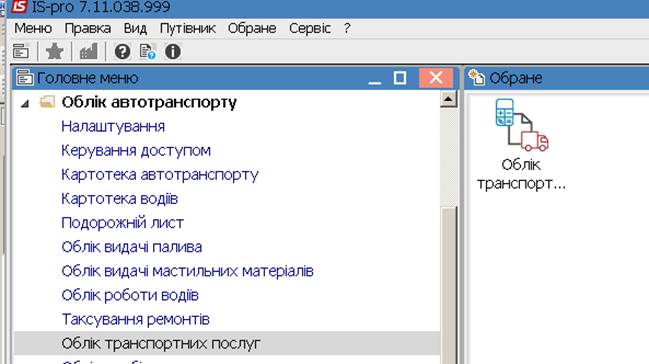Click the Обране panel title text

click(x=516, y=78)
